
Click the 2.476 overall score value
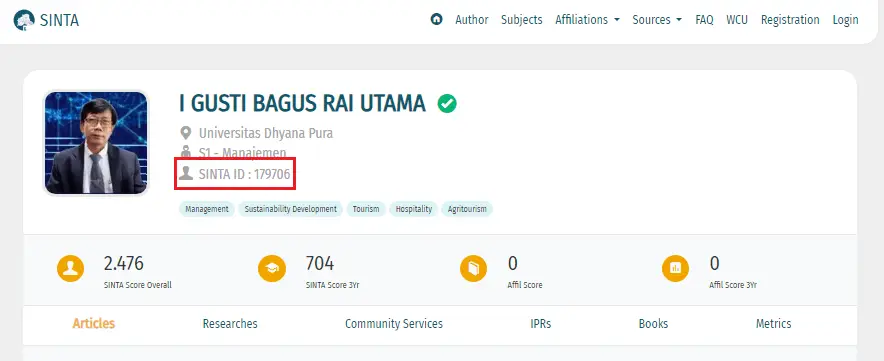pyautogui.click(x=123, y=263)
